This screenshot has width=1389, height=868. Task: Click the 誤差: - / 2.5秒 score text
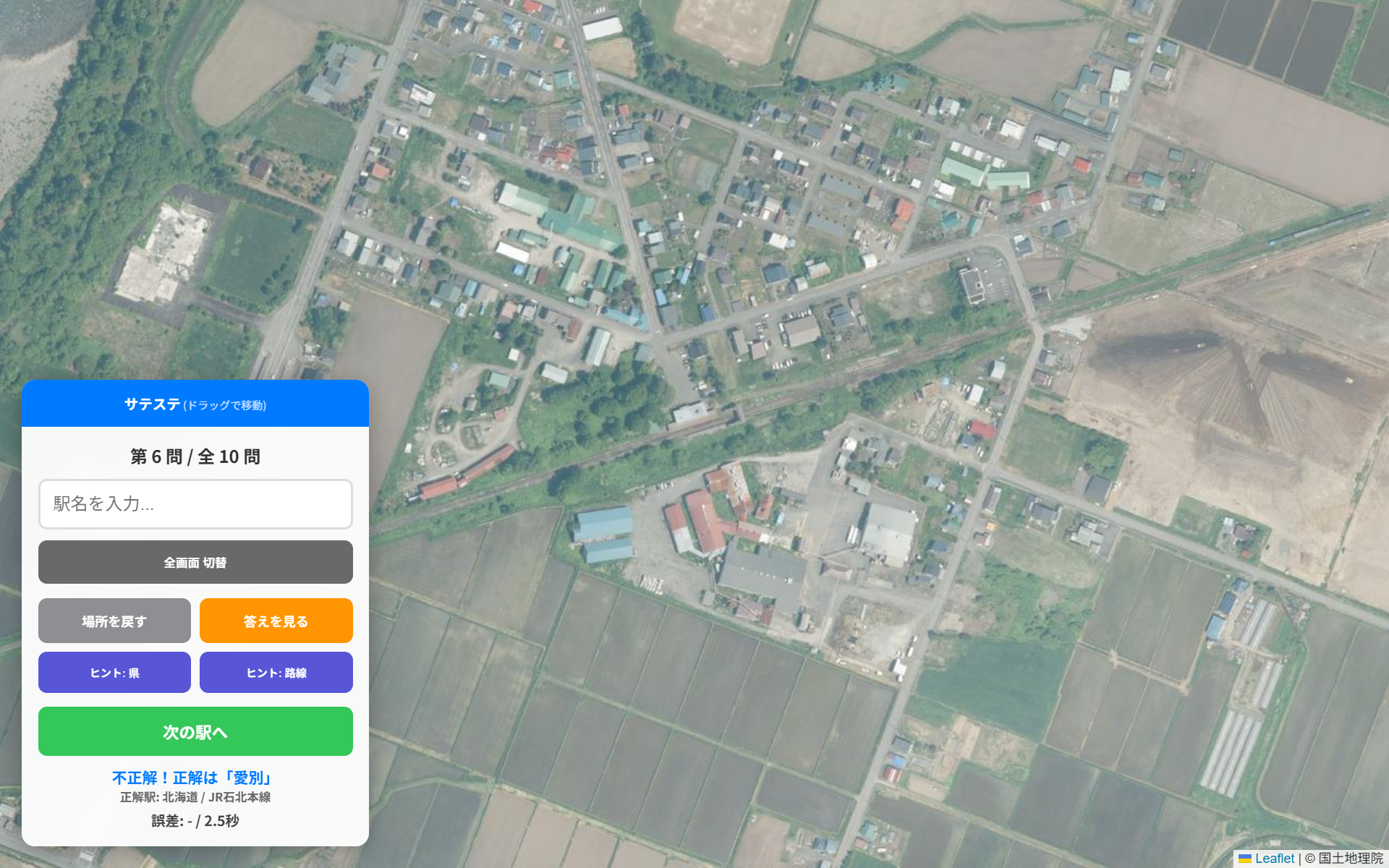[195, 821]
